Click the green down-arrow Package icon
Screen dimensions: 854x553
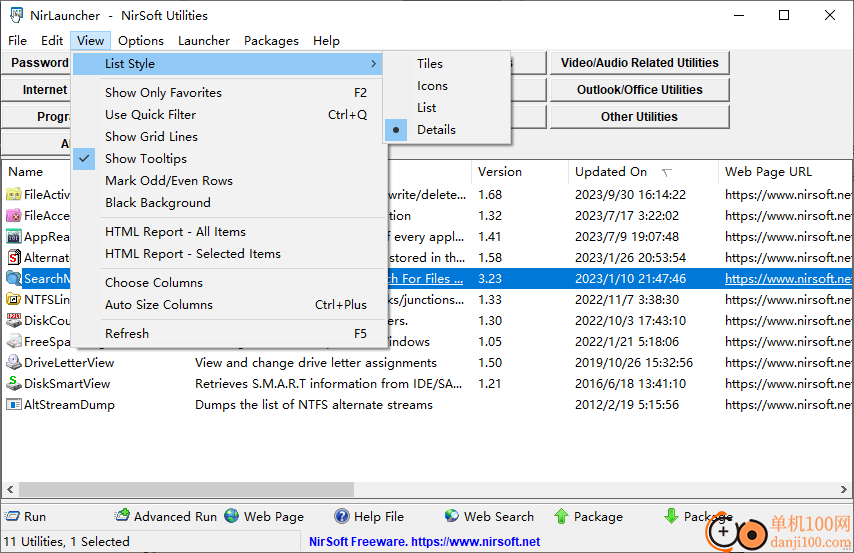[x=672, y=515]
